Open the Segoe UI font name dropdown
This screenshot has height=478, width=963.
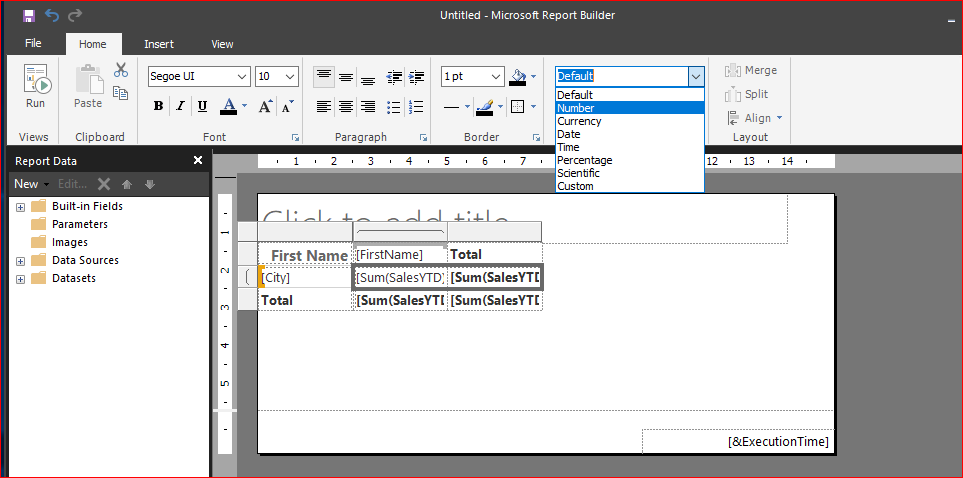(x=242, y=77)
